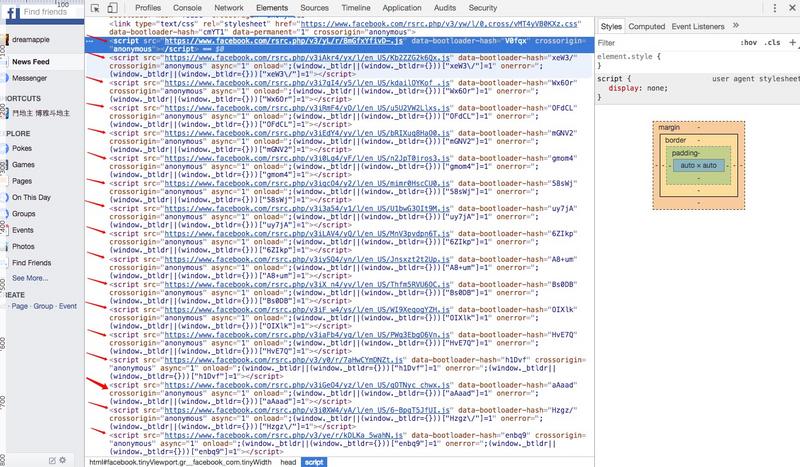
Task: Open script URL in row with hash uy7jA
Action: pos(307,208)
